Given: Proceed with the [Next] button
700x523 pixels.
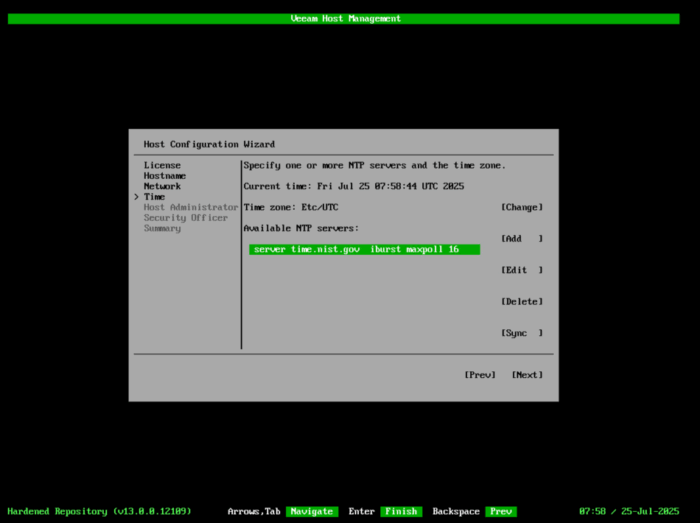Looking at the screenshot, I should [x=527, y=375].
